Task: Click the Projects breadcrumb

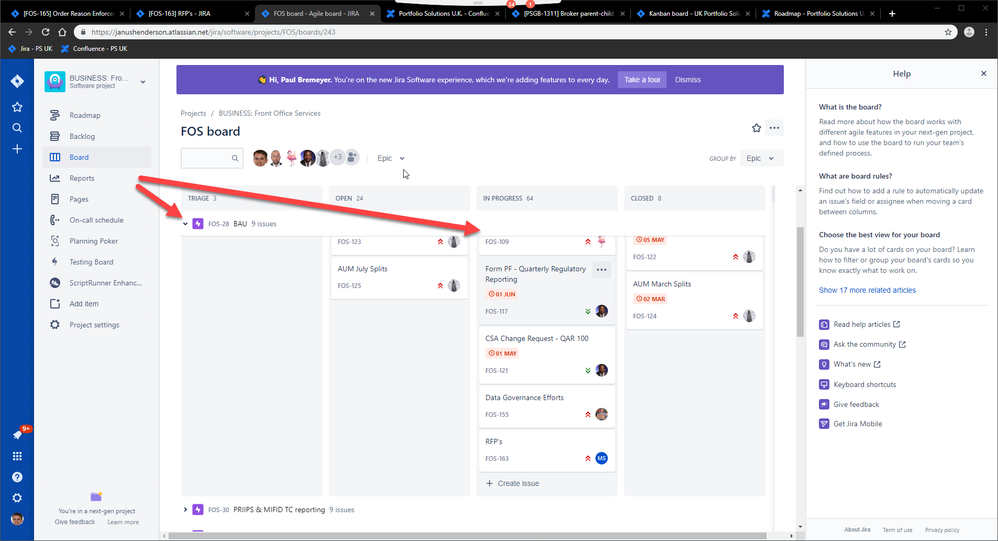Action: click(193, 113)
